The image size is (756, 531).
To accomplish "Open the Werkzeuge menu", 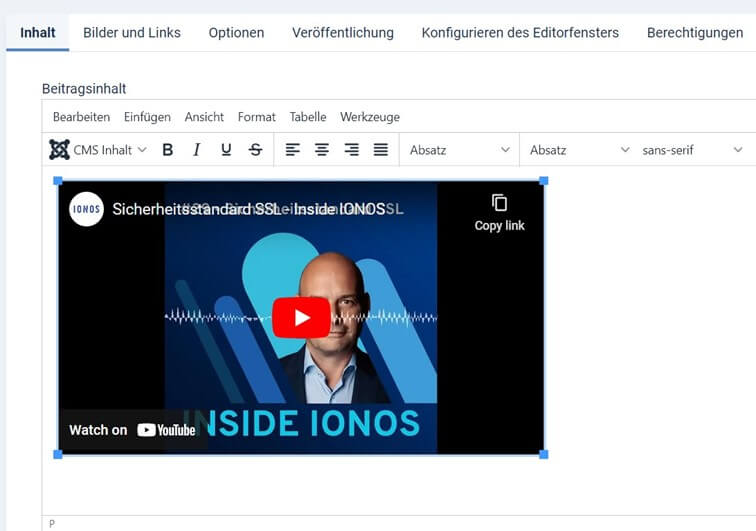I will (370, 117).
